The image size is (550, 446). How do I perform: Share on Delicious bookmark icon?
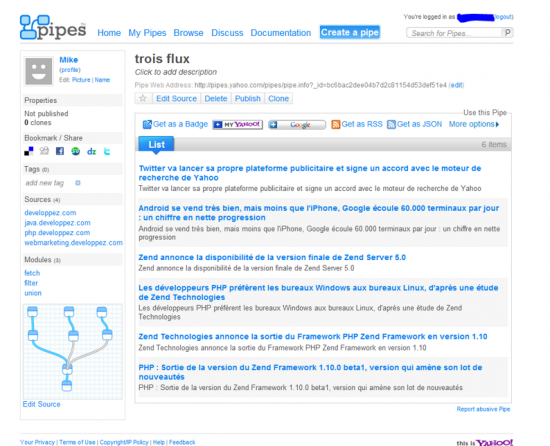pyautogui.click(x=29, y=151)
